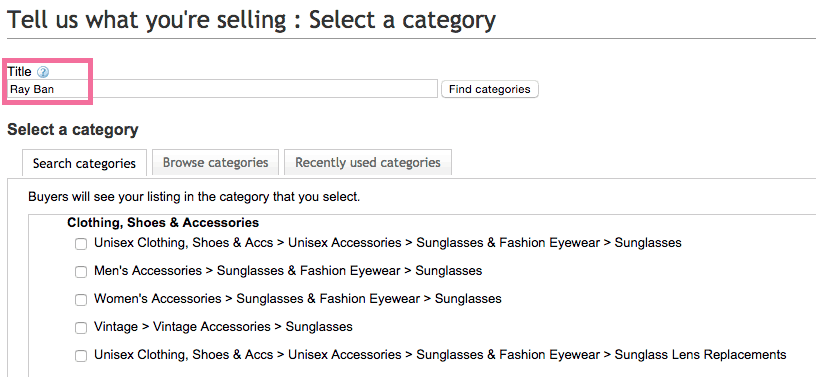Click the Title help question mark icon
Image resolution: width=816 pixels, height=377 pixels.
(43, 72)
